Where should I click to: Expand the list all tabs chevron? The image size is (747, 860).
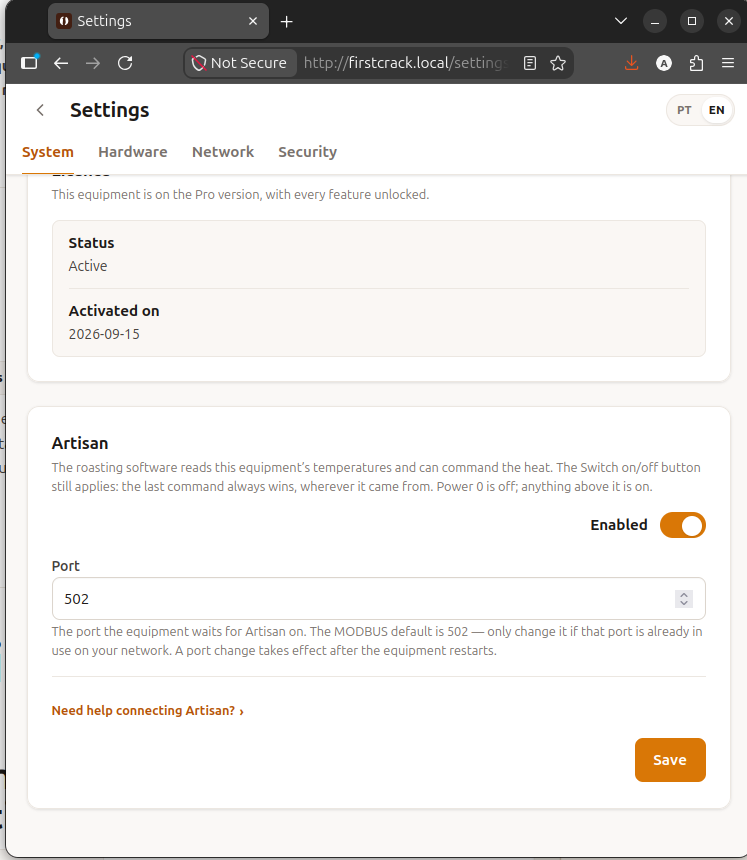[620, 21]
